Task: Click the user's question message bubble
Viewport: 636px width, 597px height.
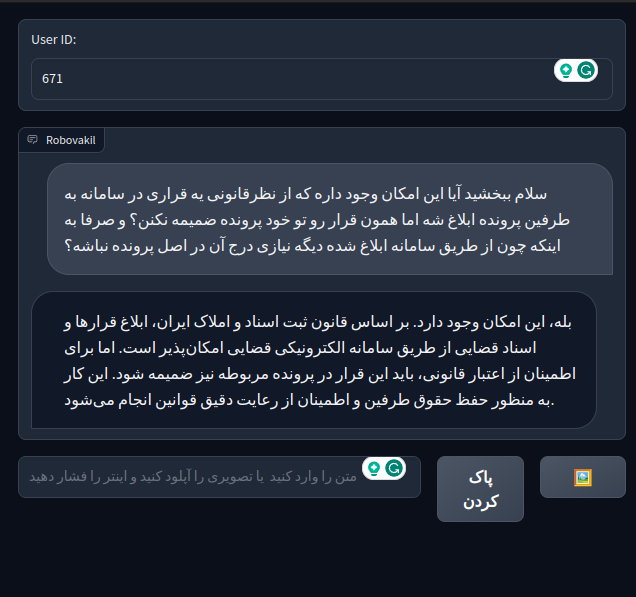Action: pos(330,218)
